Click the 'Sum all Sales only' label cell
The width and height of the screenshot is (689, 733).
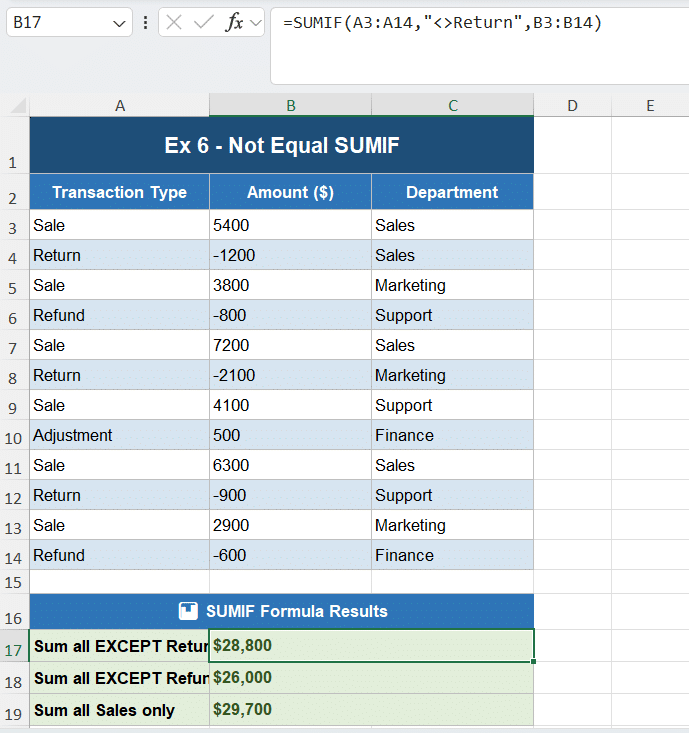(120, 710)
